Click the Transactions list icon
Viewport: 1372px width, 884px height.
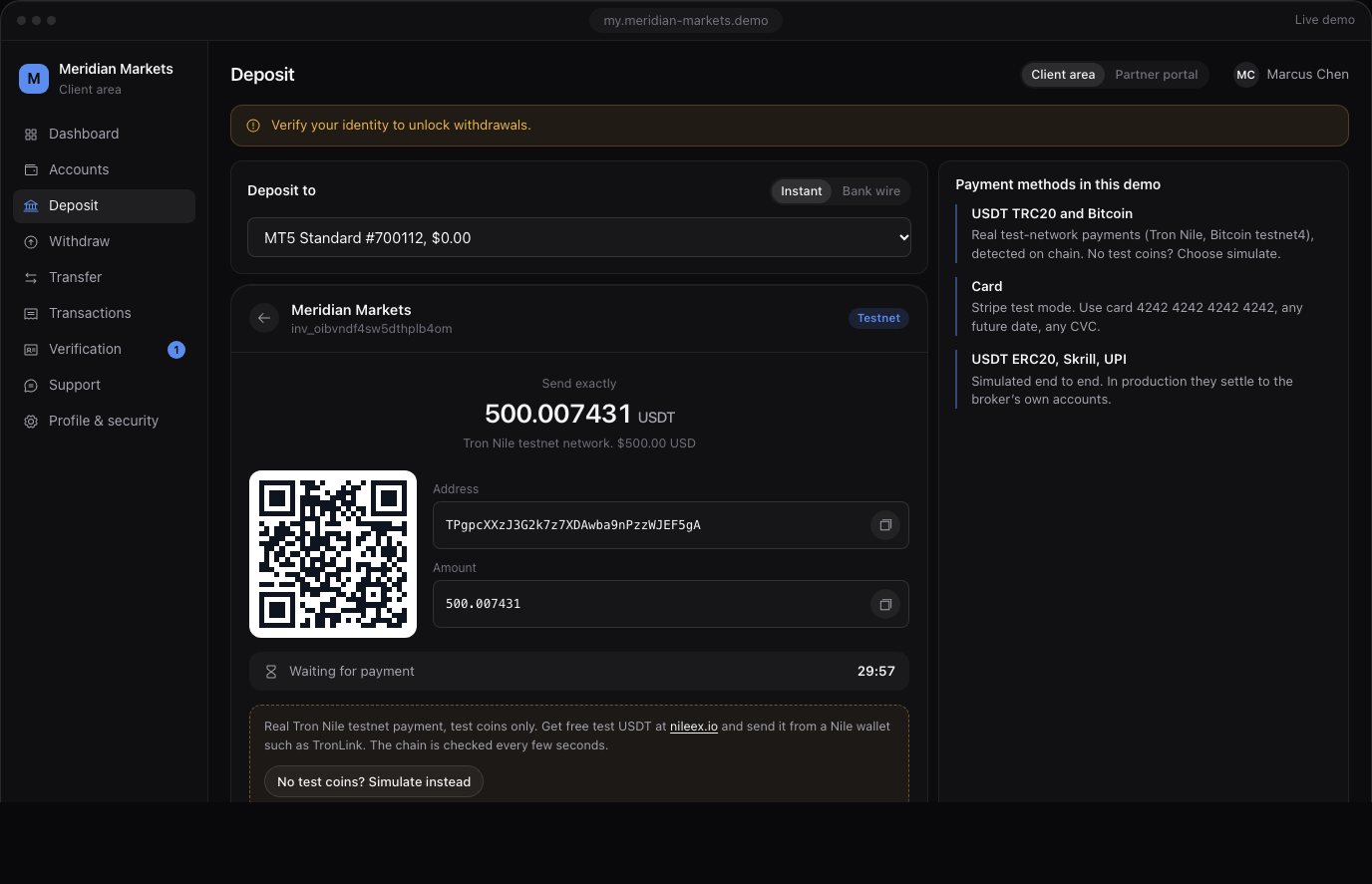pyautogui.click(x=31, y=314)
